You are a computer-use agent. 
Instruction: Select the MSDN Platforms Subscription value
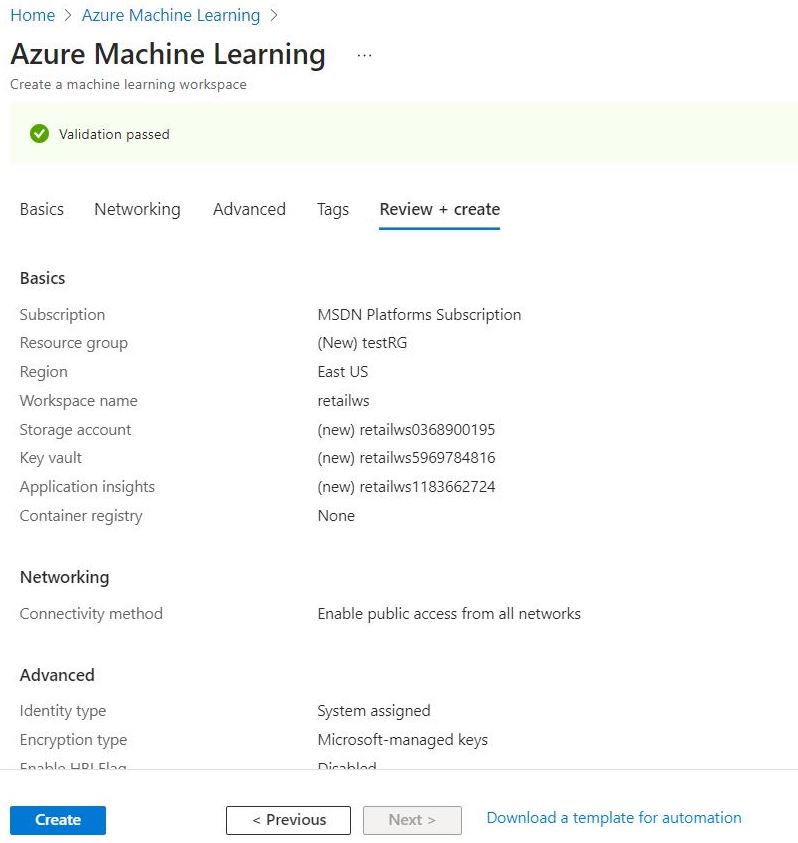pyautogui.click(x=420, y=314)
